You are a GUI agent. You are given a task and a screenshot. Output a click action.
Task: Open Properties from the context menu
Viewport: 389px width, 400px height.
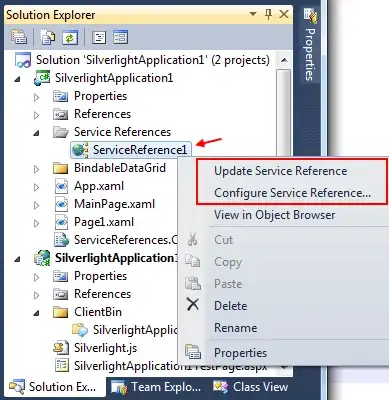click(240, 353)
